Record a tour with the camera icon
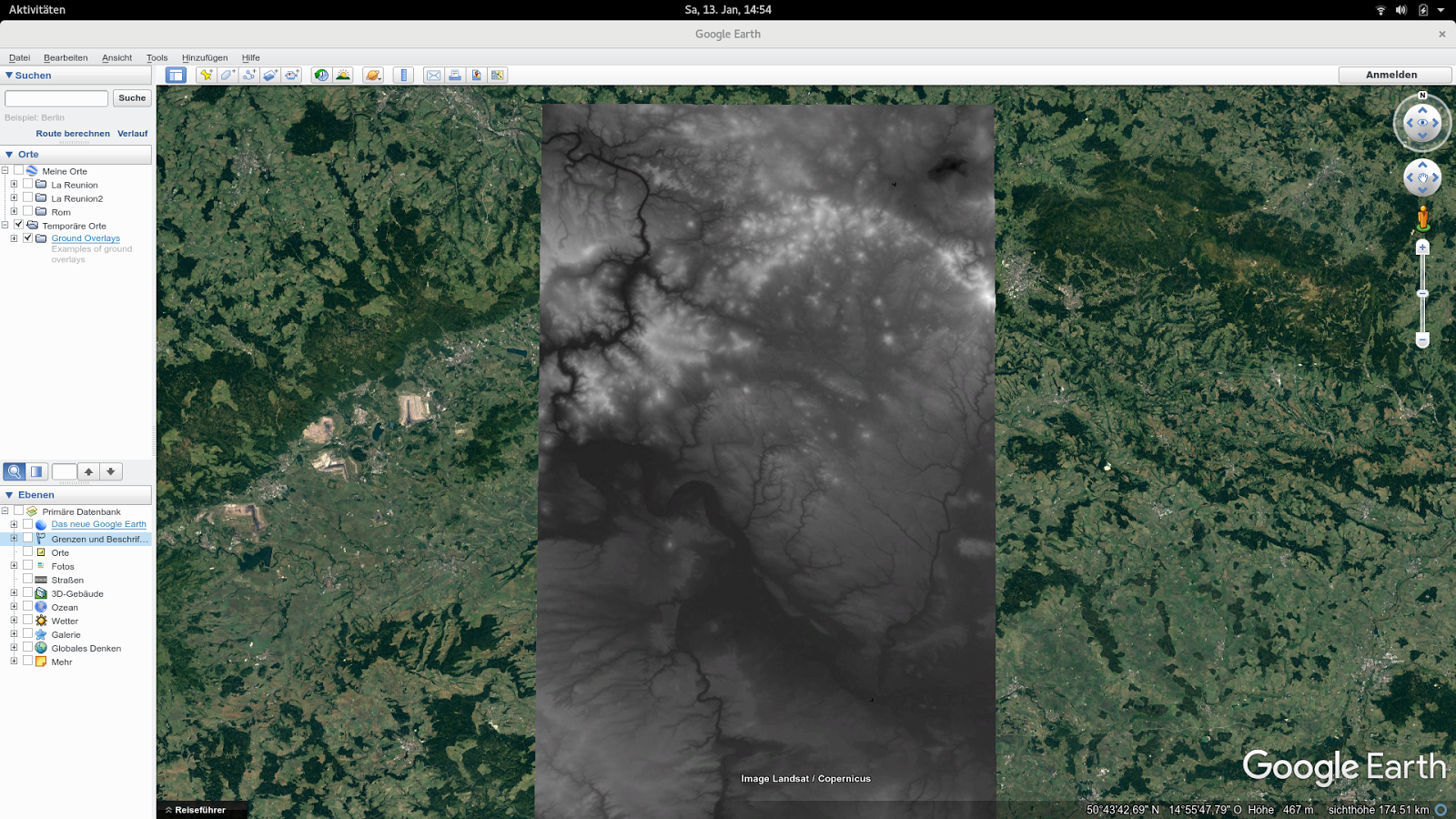This screenshot has height=819, width=1456. pos(292,75)
